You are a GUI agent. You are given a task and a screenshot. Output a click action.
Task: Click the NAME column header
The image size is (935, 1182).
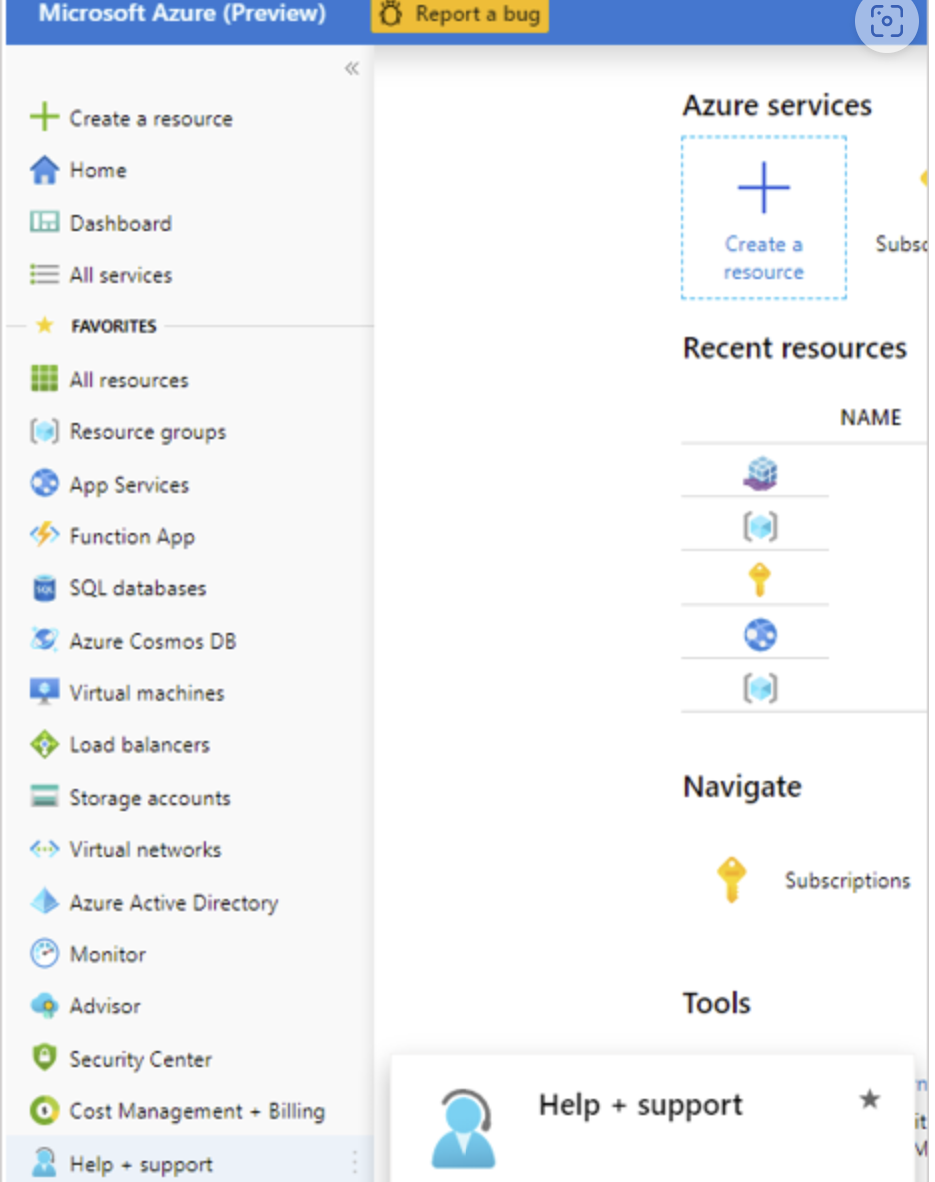[x=871, y=417]
